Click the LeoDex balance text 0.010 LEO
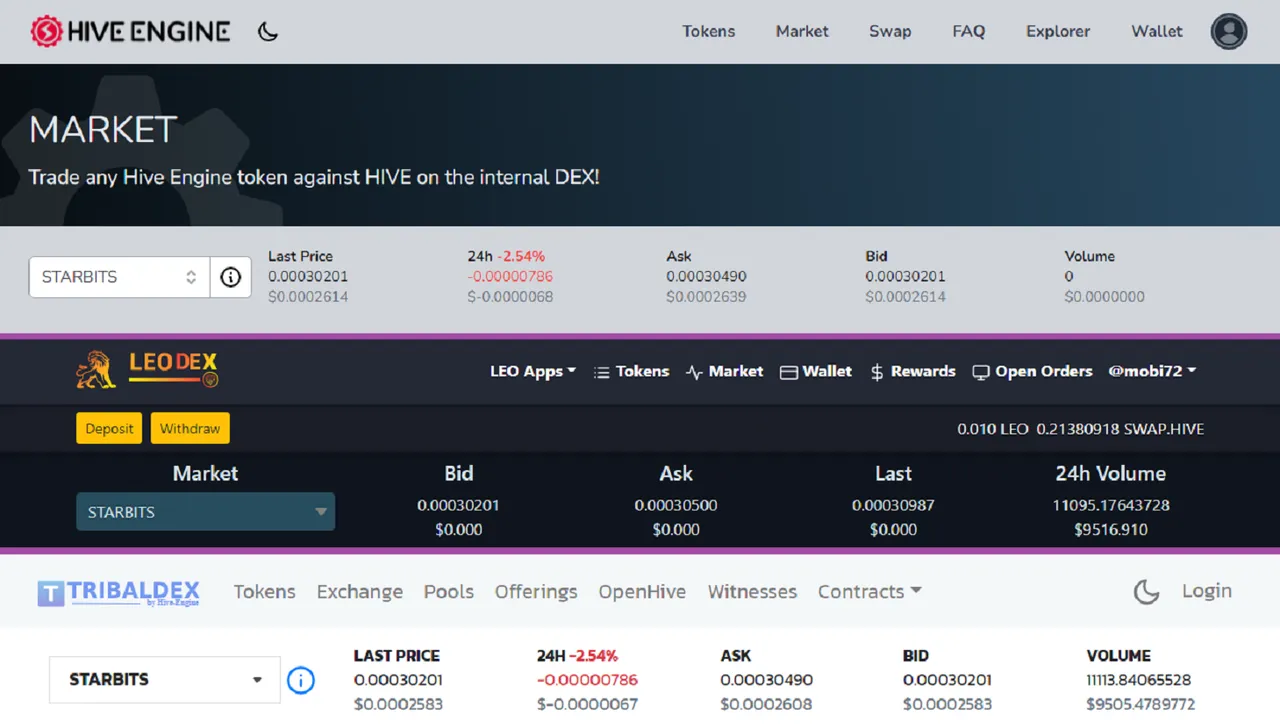The image size is (1280, 728). tap(992, 429)
